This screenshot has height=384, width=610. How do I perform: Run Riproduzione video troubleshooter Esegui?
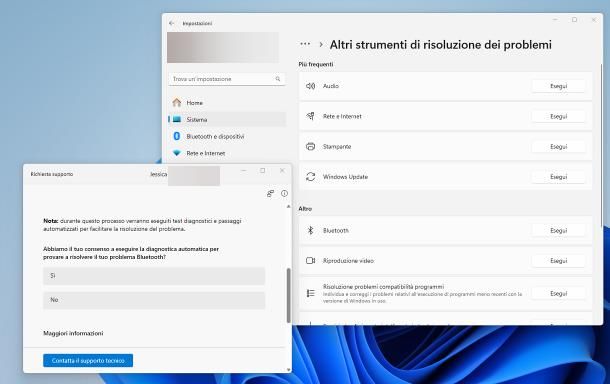[x=559, y=261]
